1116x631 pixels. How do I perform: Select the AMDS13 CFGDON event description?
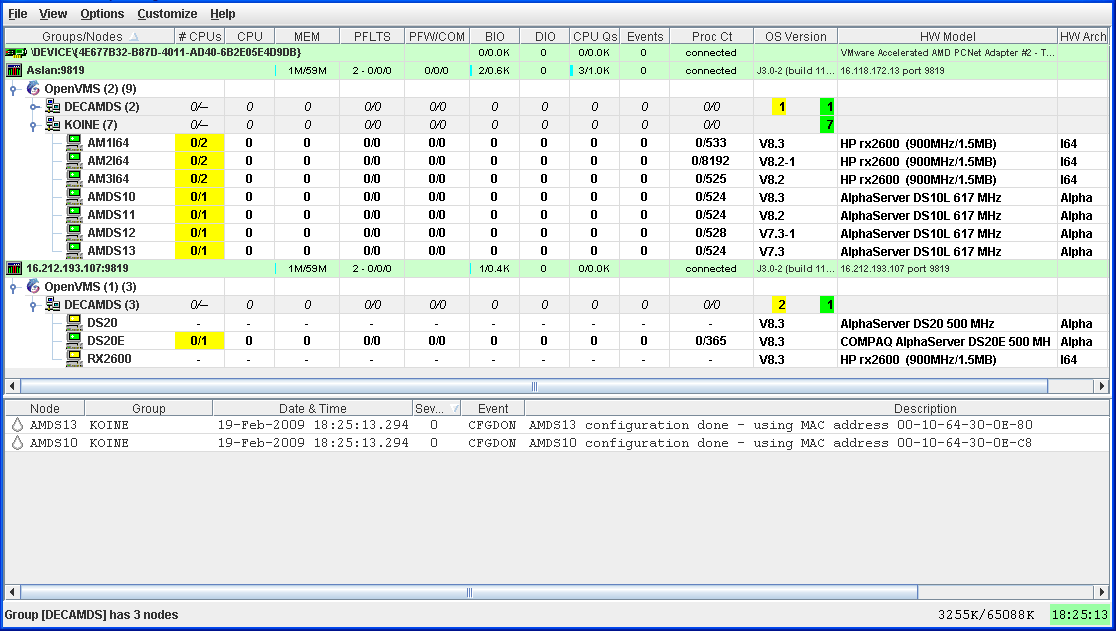pos(780,425)
